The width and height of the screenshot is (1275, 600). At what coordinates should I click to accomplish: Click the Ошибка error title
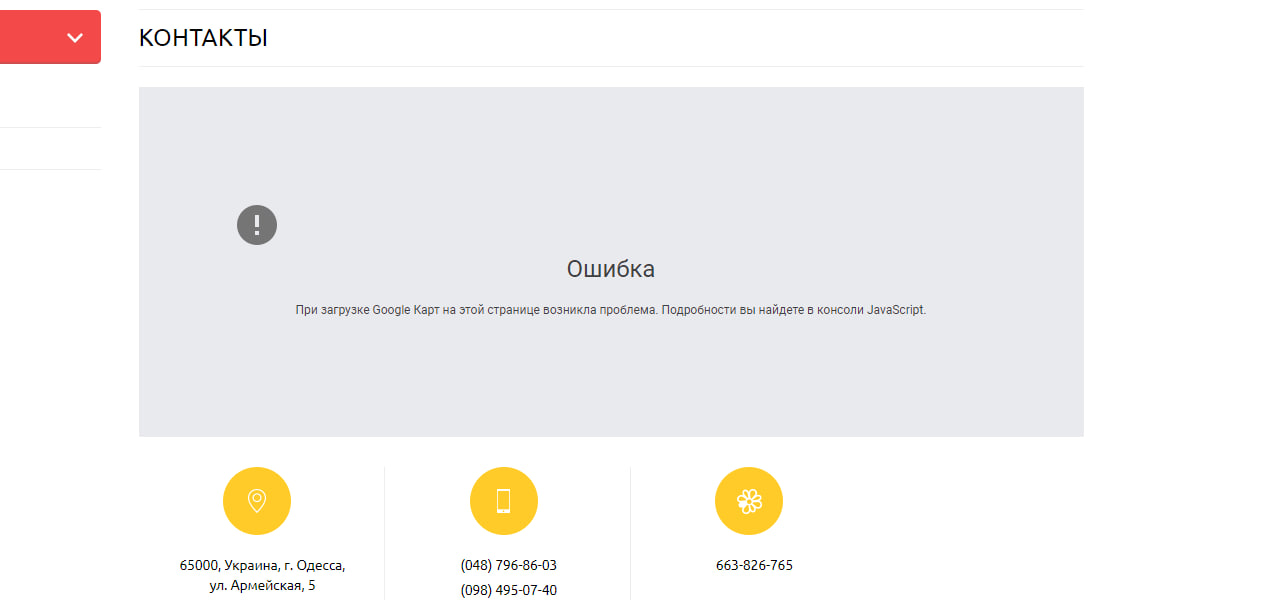click(x=610, y=269)
